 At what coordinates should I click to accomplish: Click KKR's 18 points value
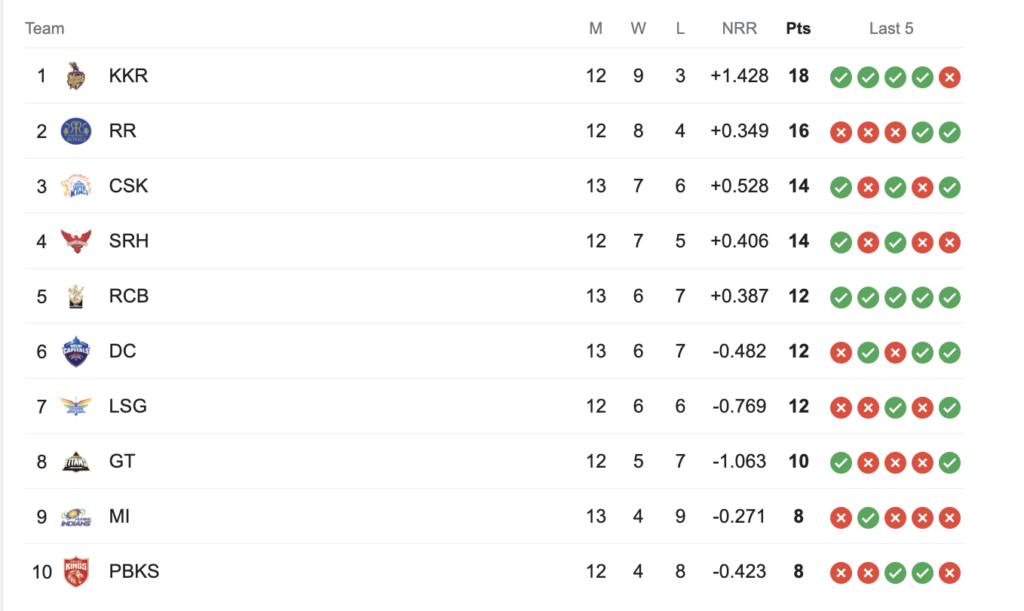pos(798,76)
